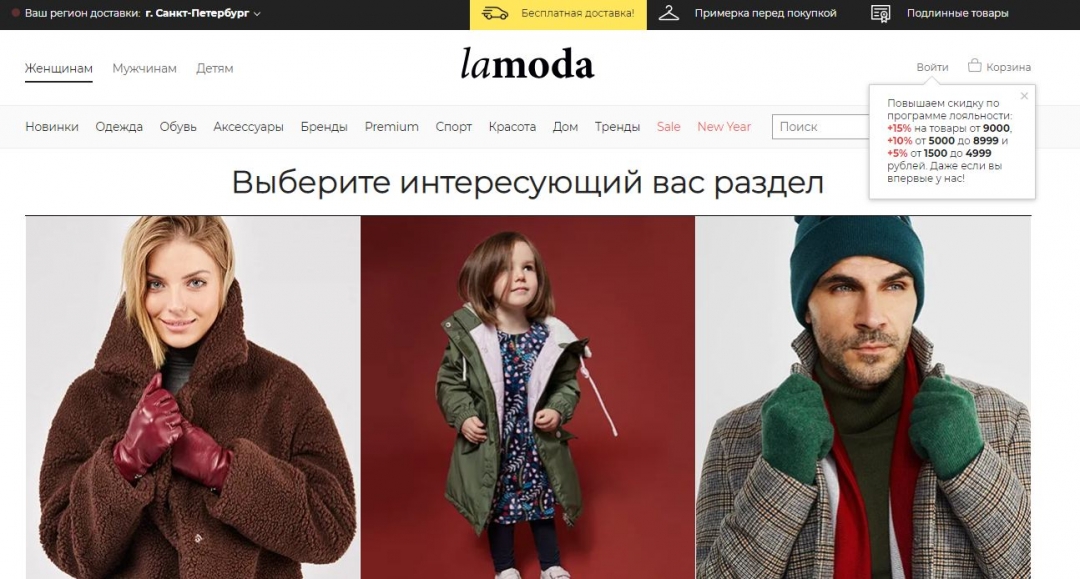Switch to the Мужчинам tab
Image resolution: width=1080 pixels, height=579 pixels.
pos(144,68)
